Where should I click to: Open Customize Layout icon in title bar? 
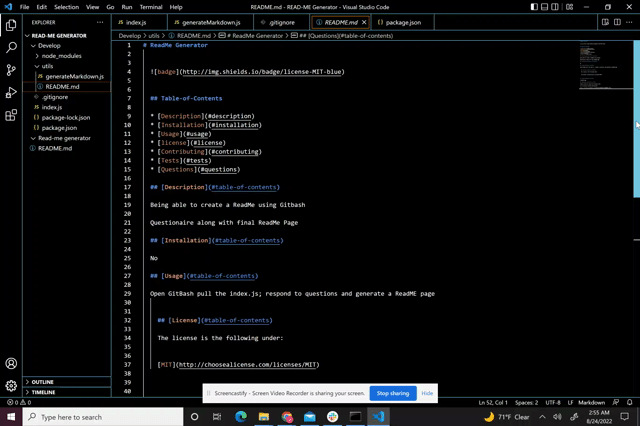click(569, 7)
